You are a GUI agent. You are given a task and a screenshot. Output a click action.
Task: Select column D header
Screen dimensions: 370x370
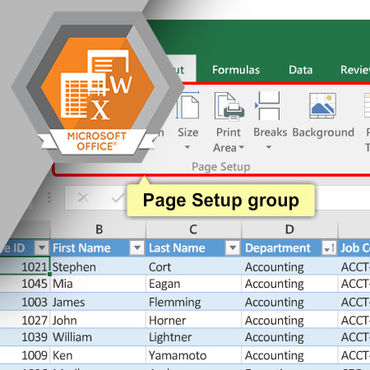point(289,229)
